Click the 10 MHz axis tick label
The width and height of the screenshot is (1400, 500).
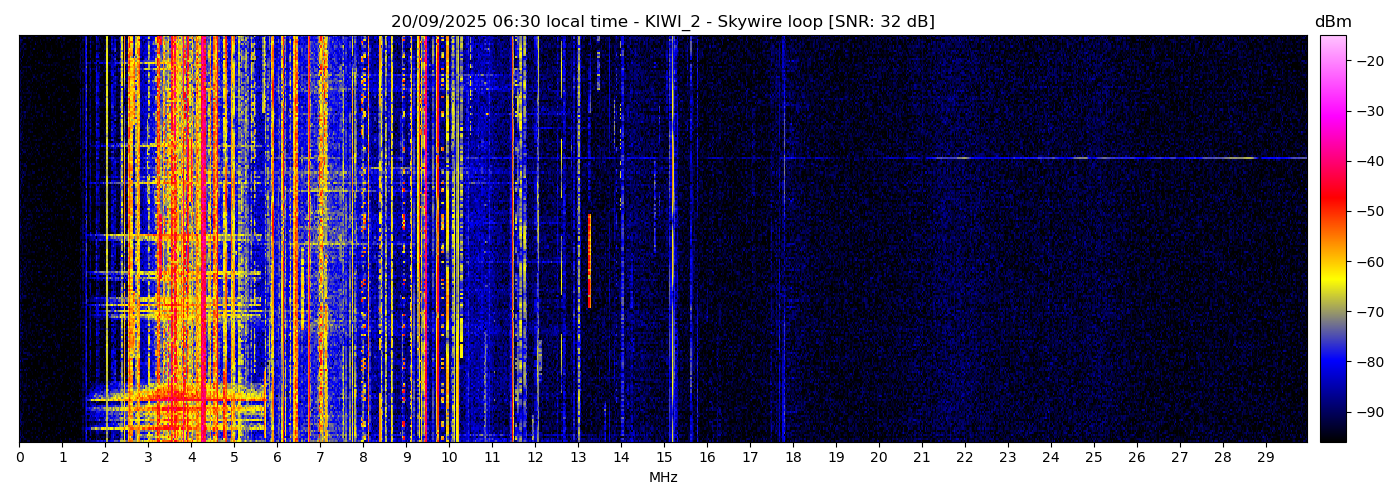coord(449,458)
